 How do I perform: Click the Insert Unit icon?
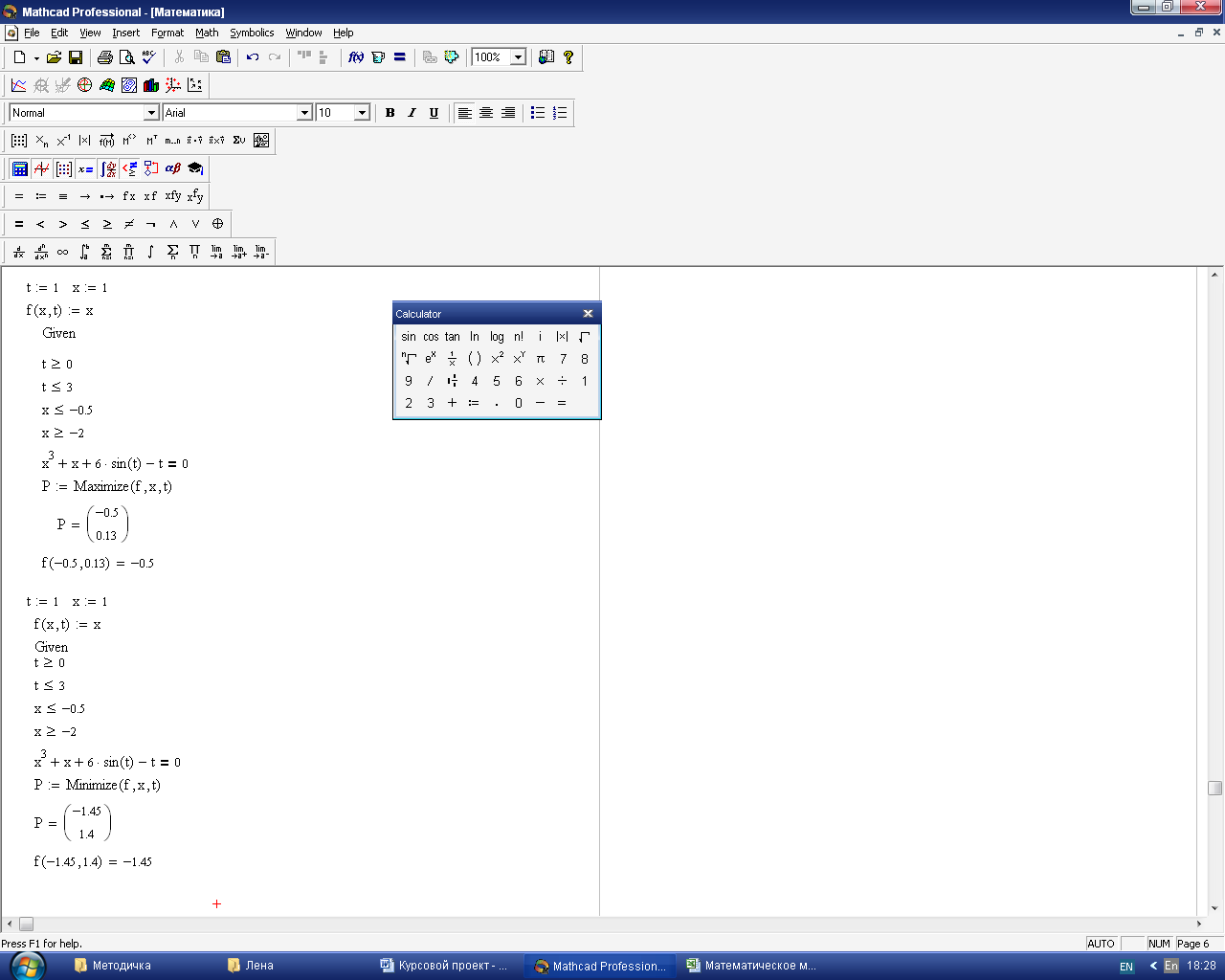coord(378,57)
